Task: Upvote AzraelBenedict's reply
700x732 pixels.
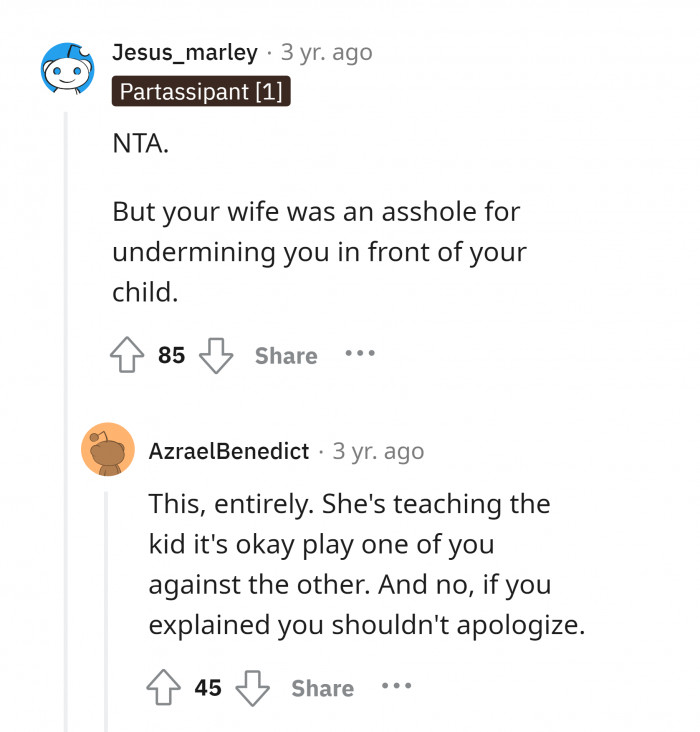Action: coord(164,688)
